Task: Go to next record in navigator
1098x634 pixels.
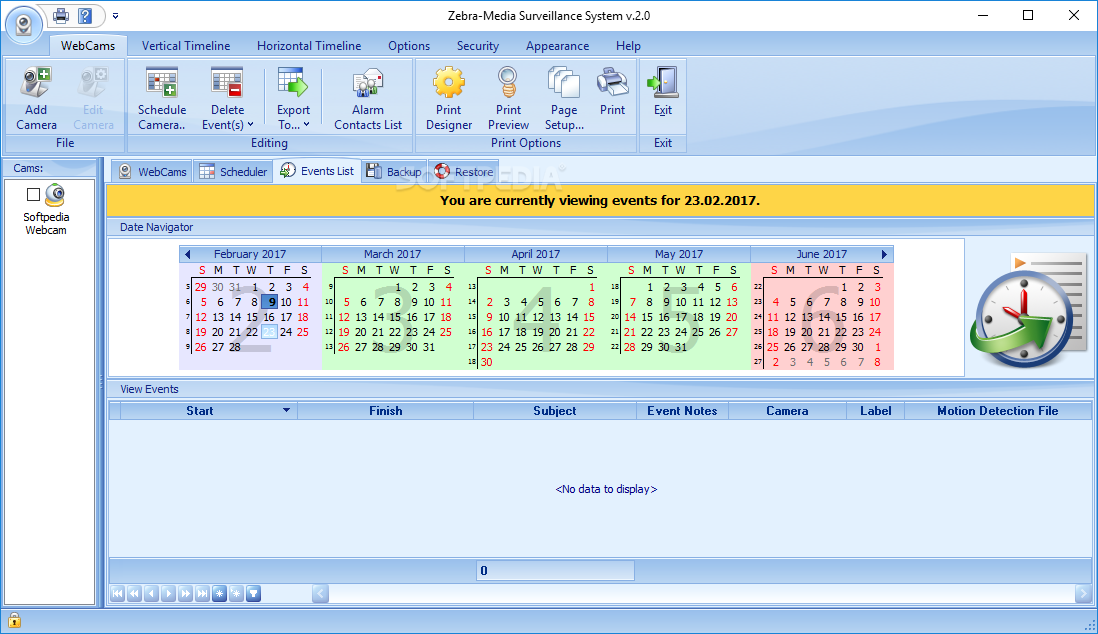Action: [x=168, y=594]
